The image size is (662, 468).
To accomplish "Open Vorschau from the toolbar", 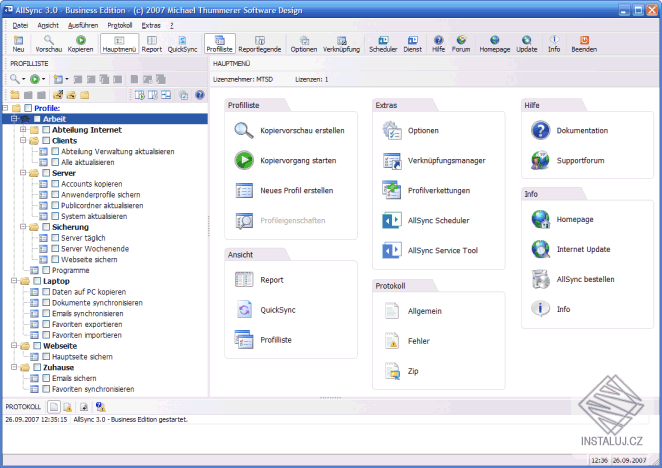I will coord(49,44).
